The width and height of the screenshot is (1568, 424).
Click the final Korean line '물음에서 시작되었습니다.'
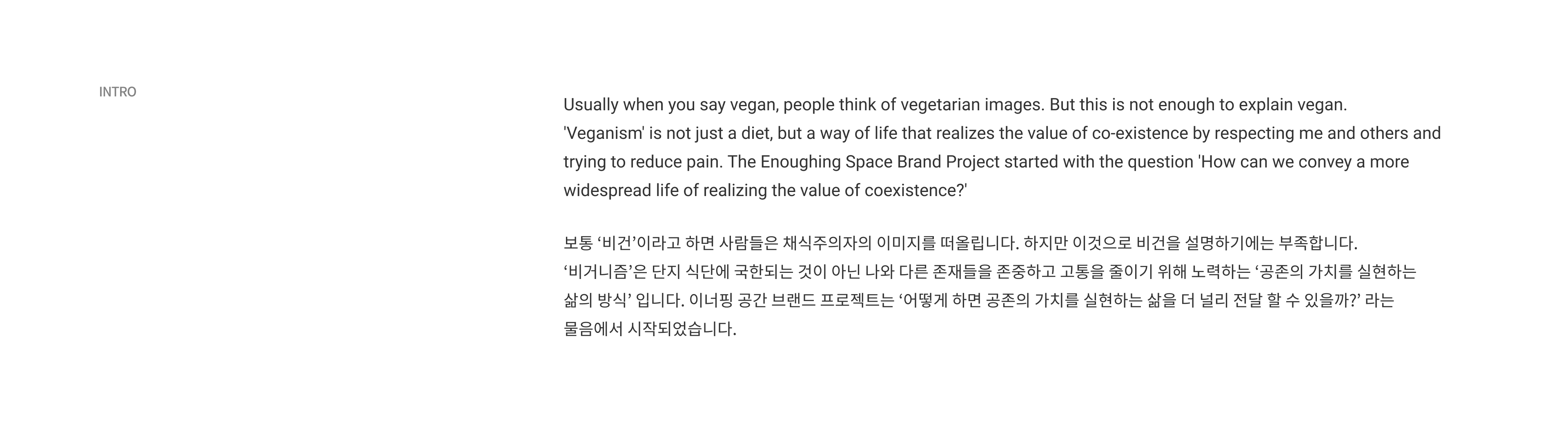point(650,329)
